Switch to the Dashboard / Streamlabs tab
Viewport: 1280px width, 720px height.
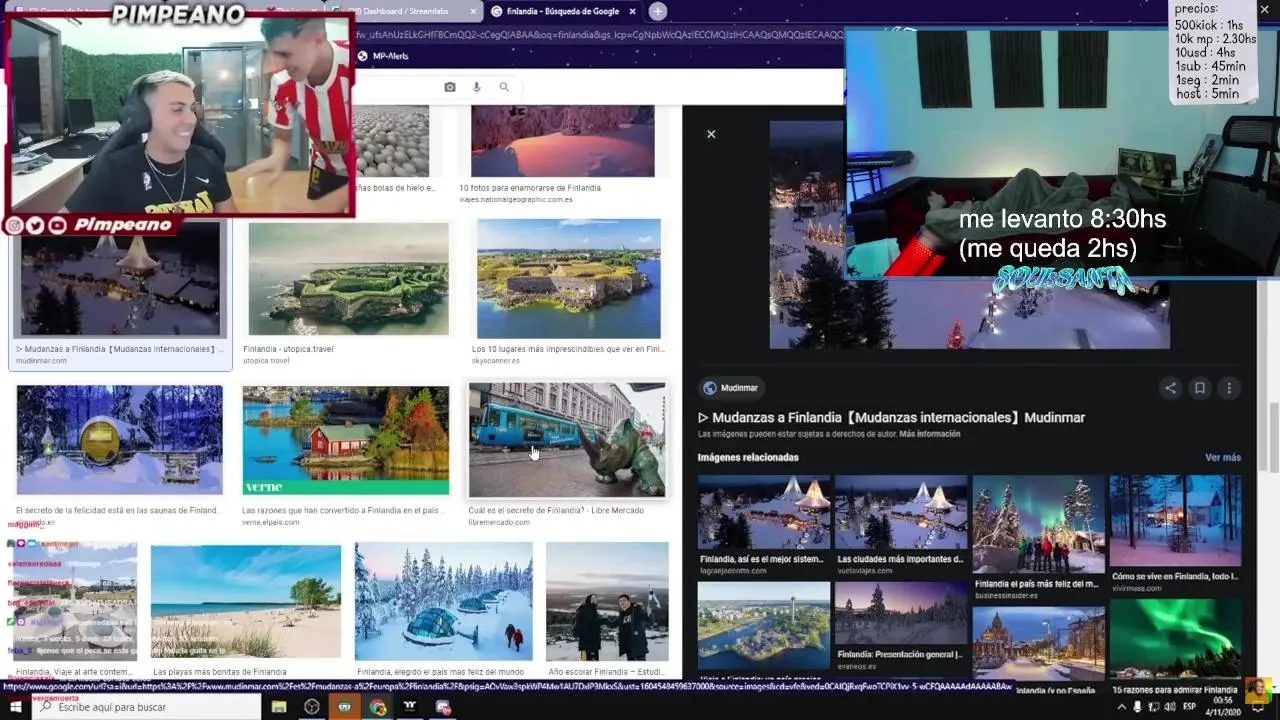(x=404, y=11)
